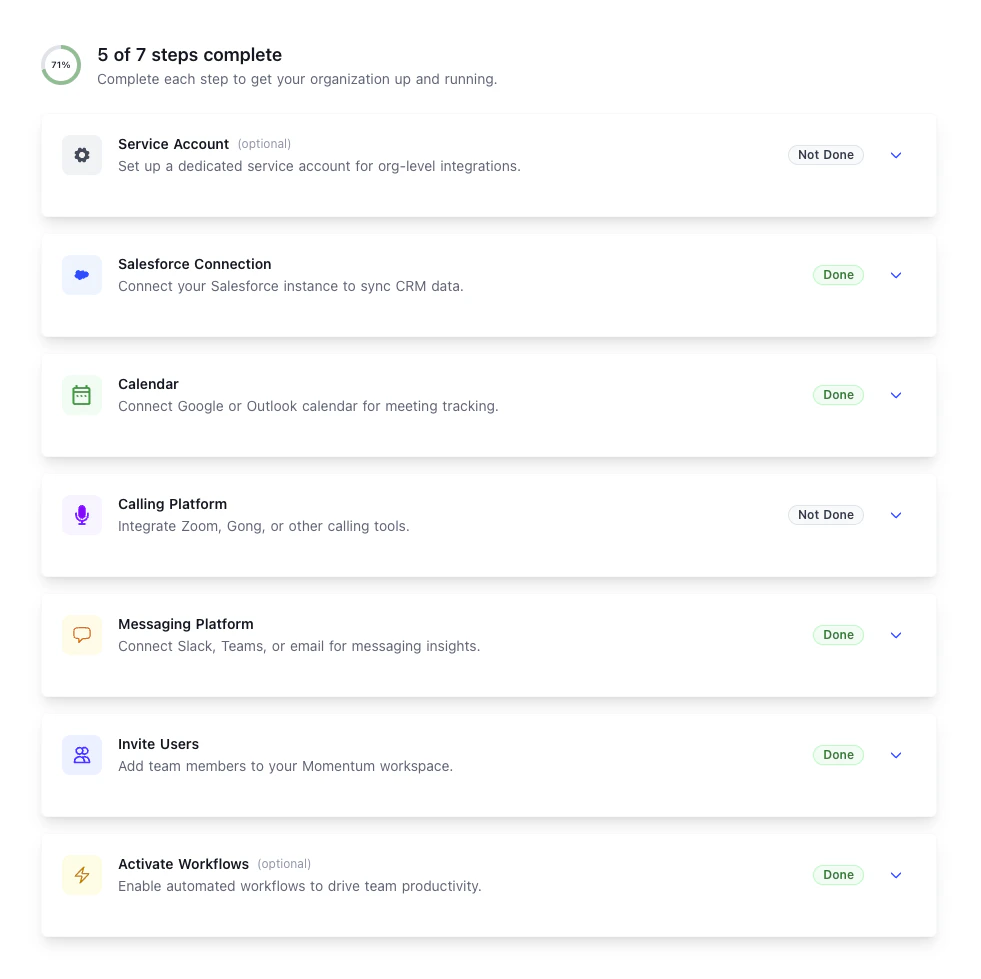Select the Messaging Platform chat bubble icon
The width and height of the screenshot is (981, 979).
click(x=82, y=634)
